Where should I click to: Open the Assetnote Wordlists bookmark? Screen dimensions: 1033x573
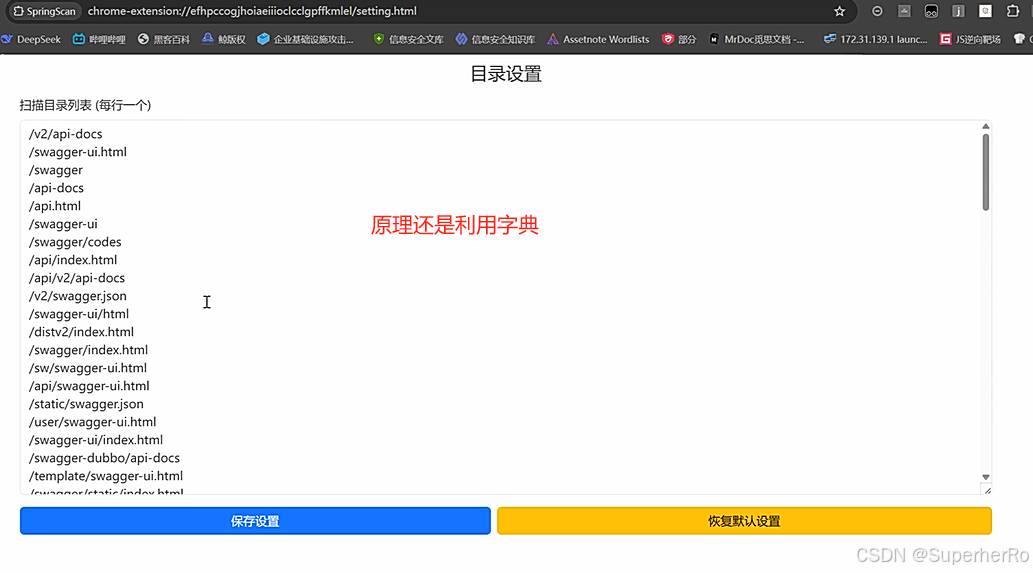tap(598, 40)
